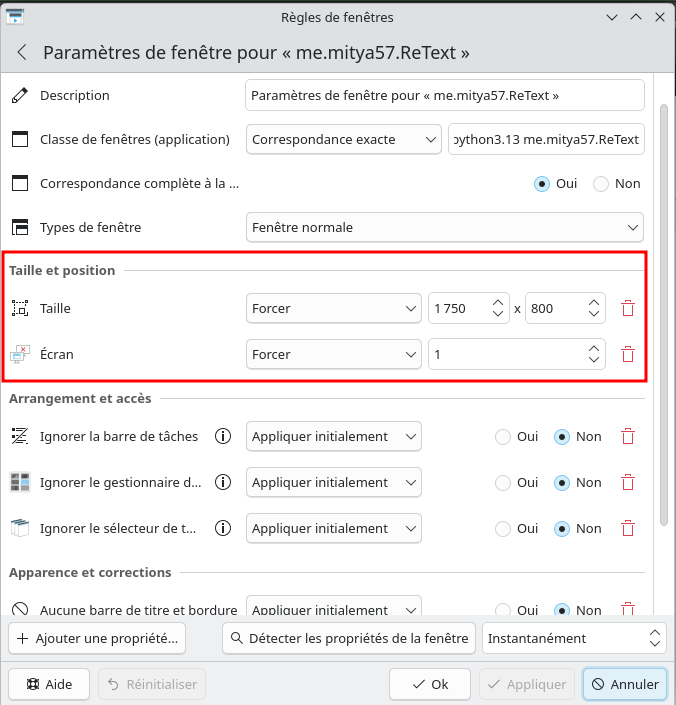Select Oui for Ignorer la barre de tâches
The width and height of the screenshot is (676, 705).
(503, 437)
